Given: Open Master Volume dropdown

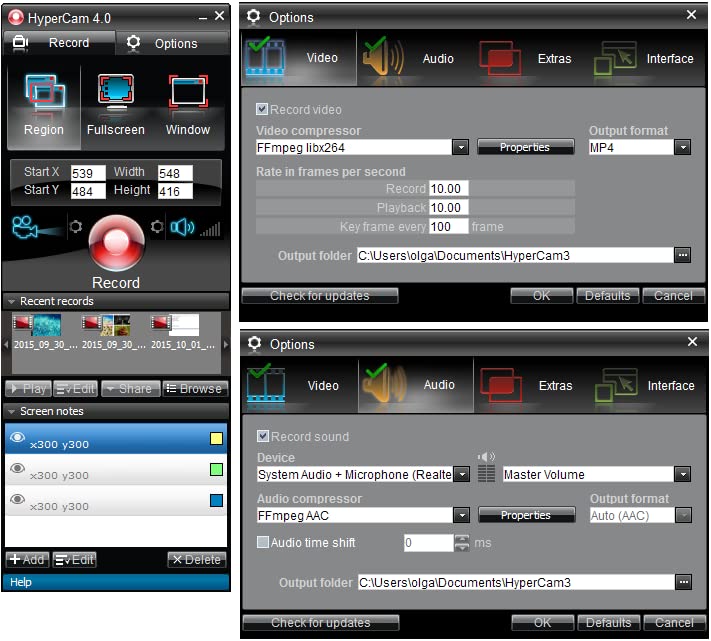Looking at the screenshot, I should pos(682,475).
